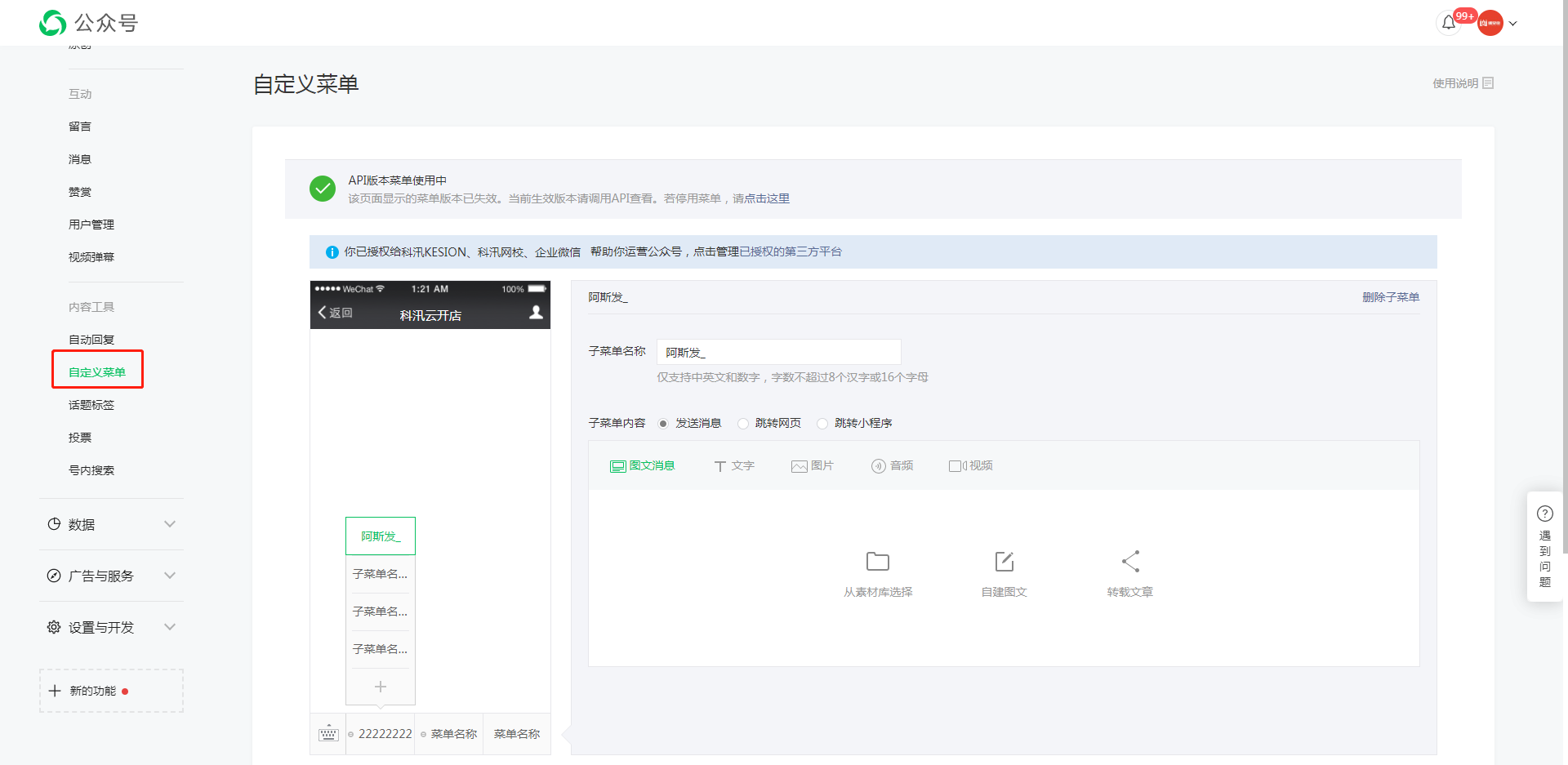Click the keyboard icon in phone preview
1568x765 pixels.
pyautogui.click(x=328, y=733)
